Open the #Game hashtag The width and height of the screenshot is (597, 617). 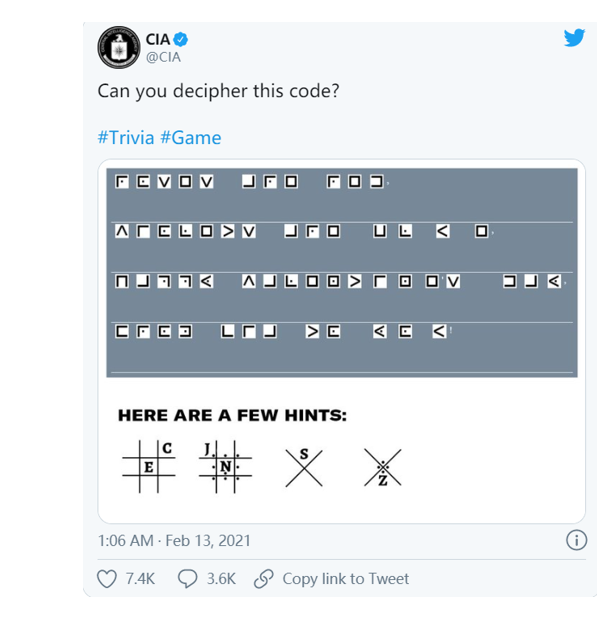(x=191, y=138)
